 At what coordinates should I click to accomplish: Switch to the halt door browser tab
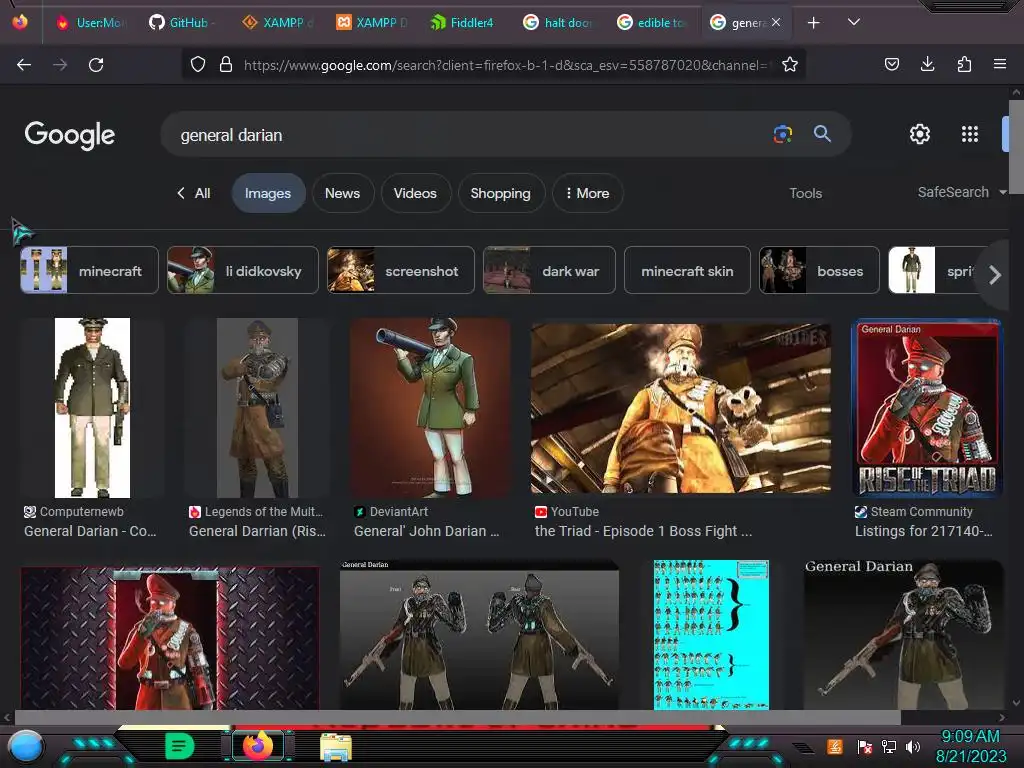click(x=558, y=22)
